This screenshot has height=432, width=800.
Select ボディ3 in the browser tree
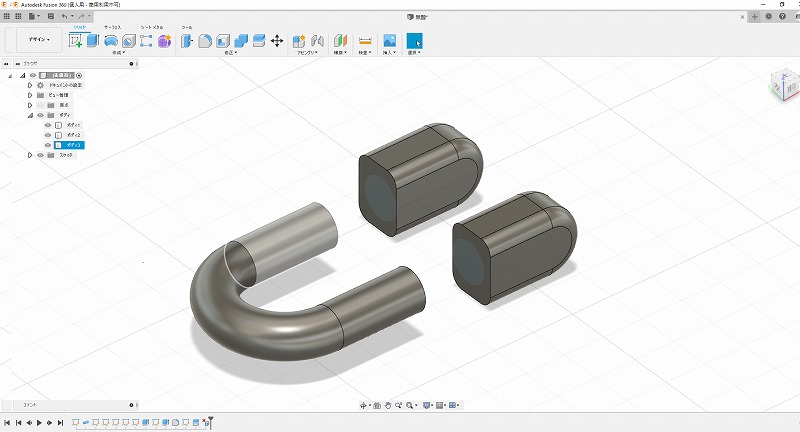[76, 145]
